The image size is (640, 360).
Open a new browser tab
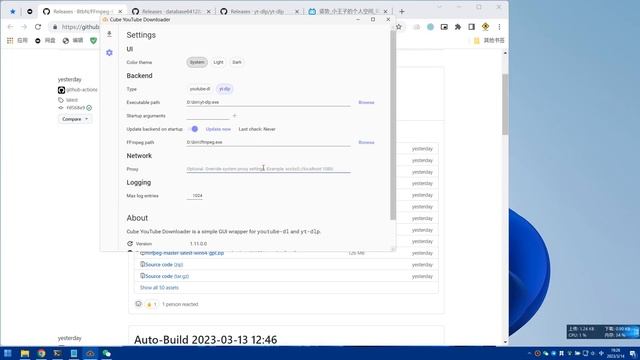(x=402, y=11)
